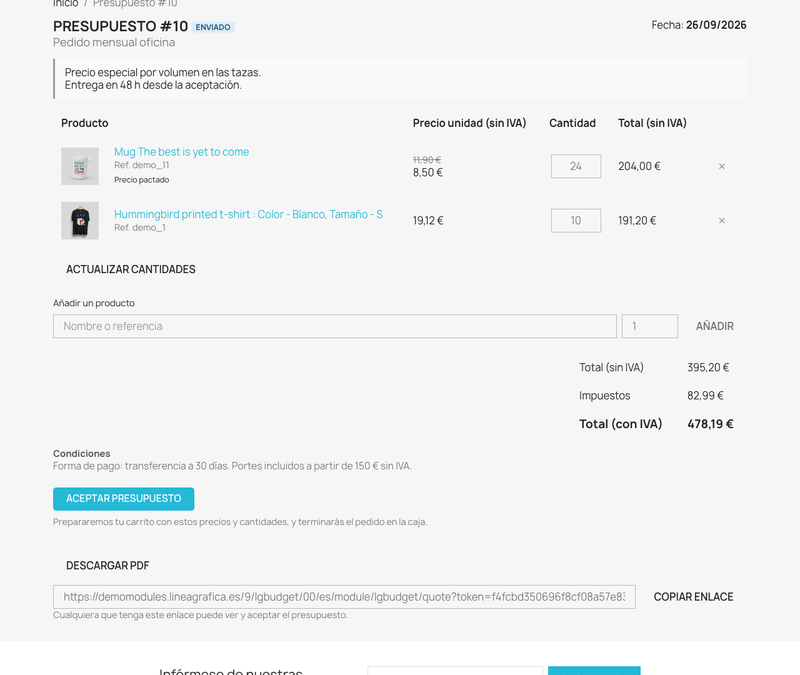Click the Enviado status badge

point(213,27)
